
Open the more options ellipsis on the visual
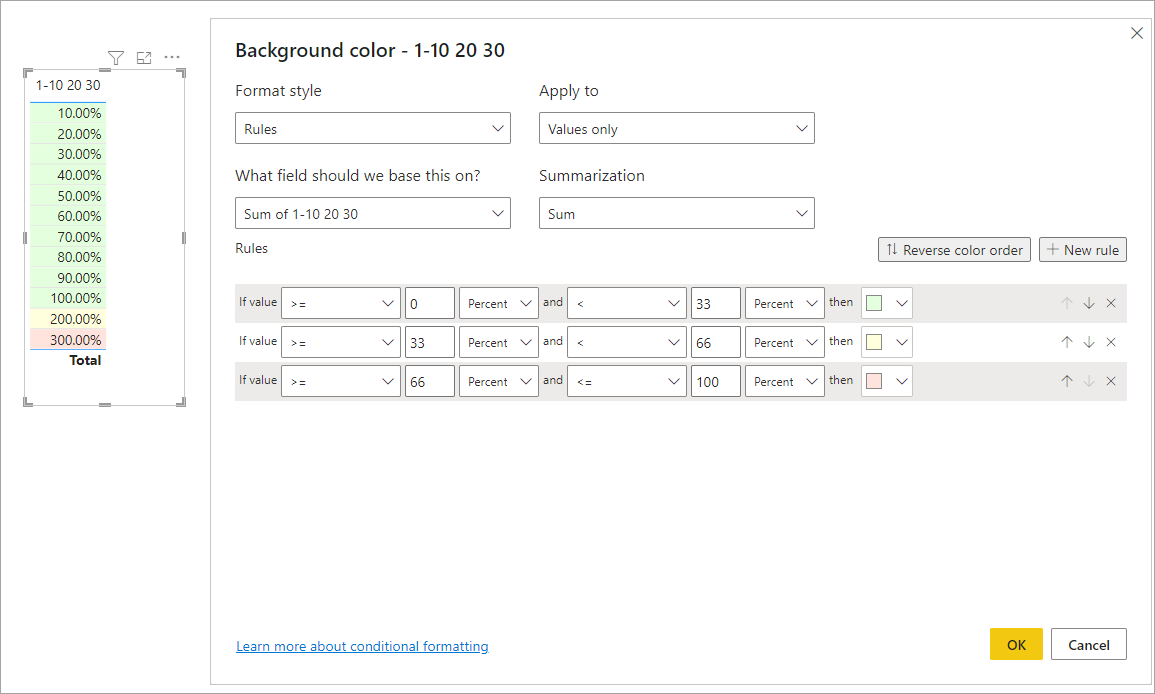pos(172,57)
